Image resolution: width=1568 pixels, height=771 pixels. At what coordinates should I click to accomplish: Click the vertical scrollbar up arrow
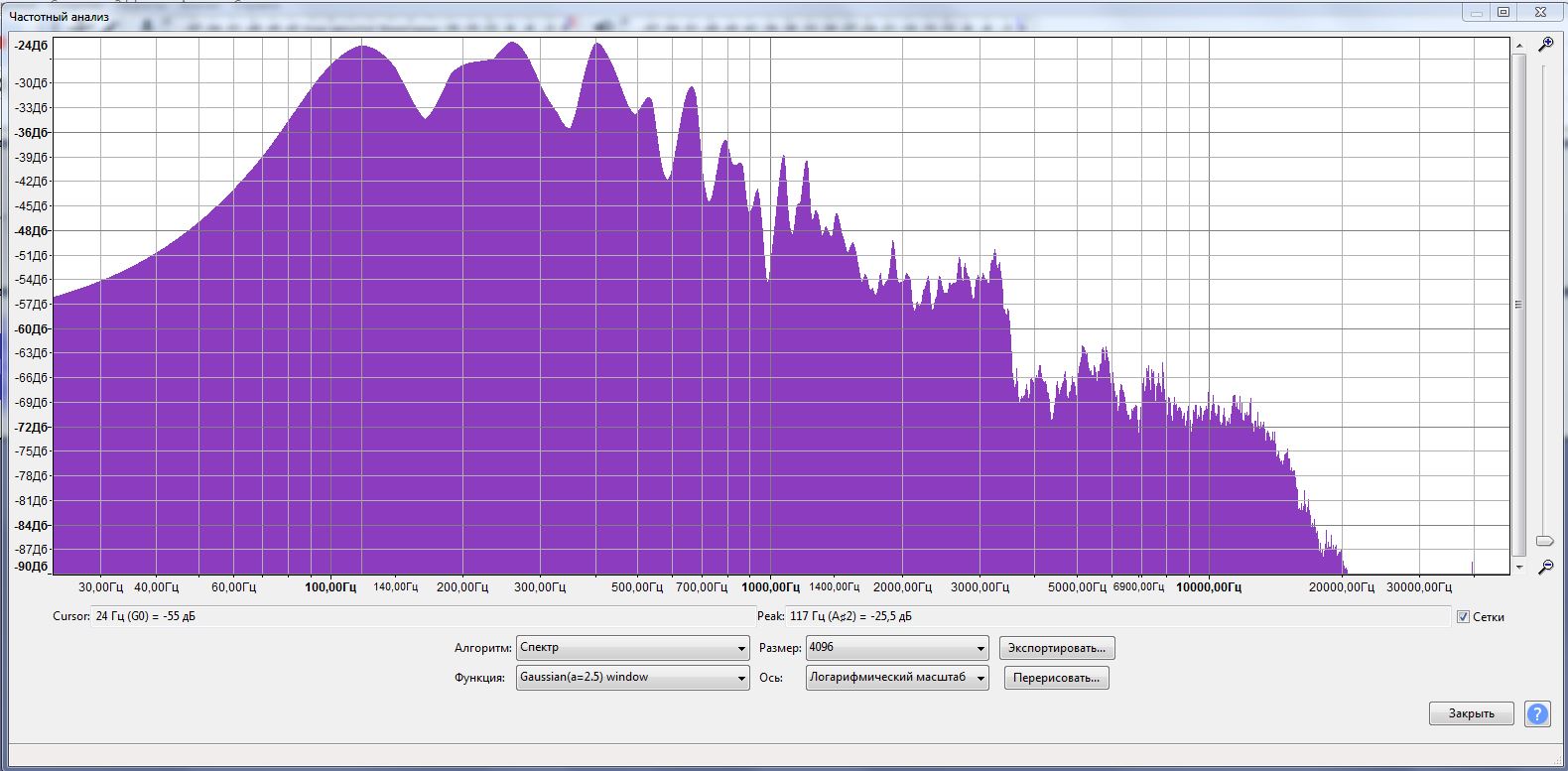point(1518,46)
